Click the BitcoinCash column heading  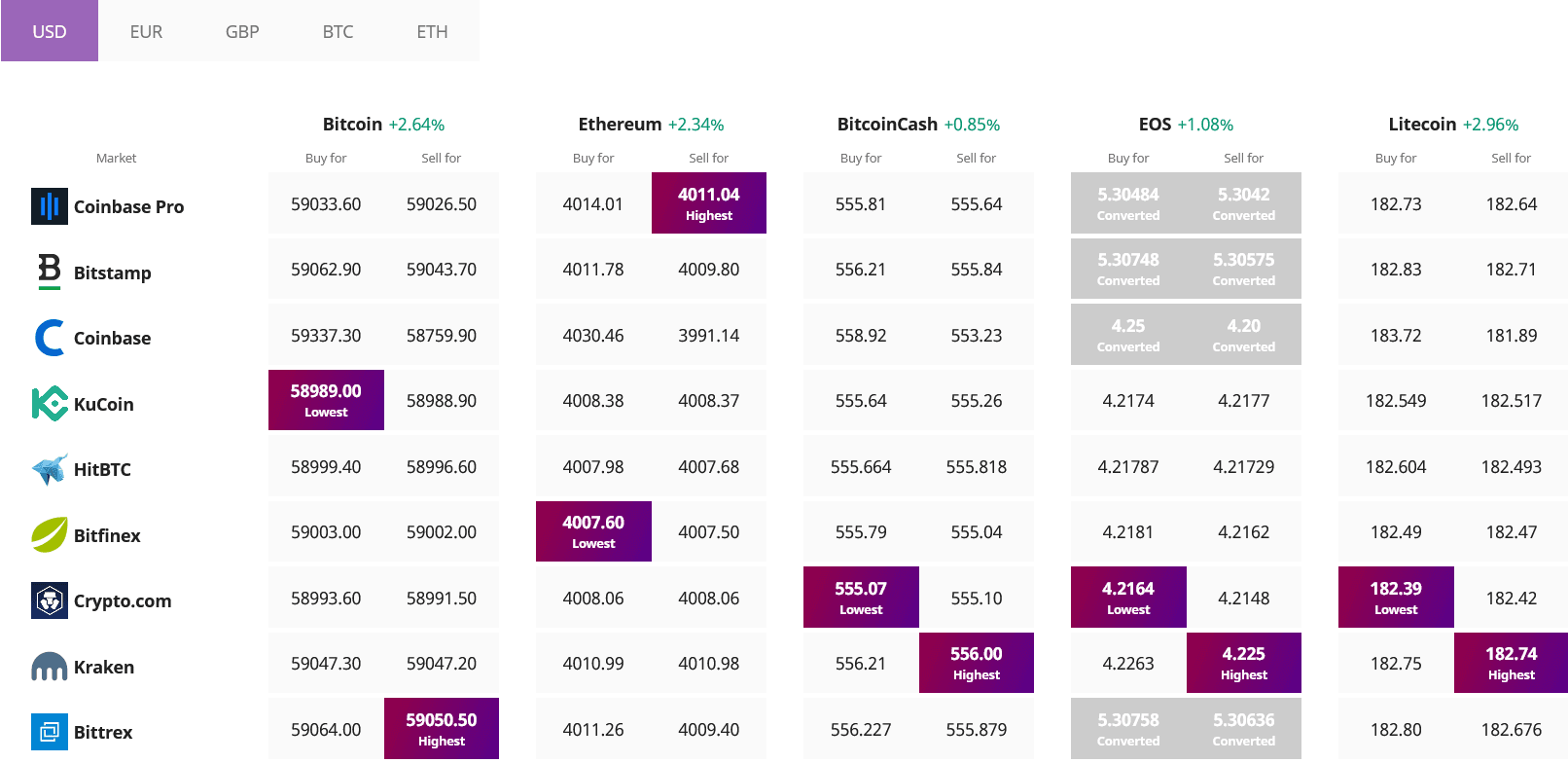click(x=887, y=124)
